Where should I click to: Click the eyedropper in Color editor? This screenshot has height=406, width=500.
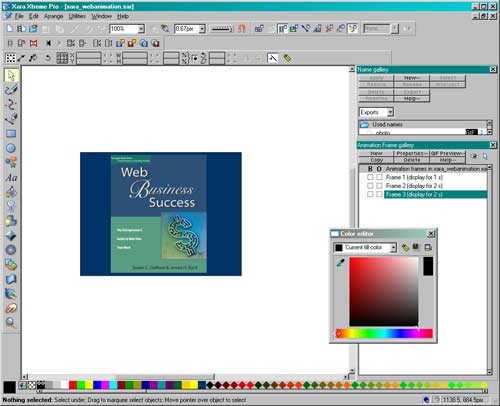pos(340,263)
